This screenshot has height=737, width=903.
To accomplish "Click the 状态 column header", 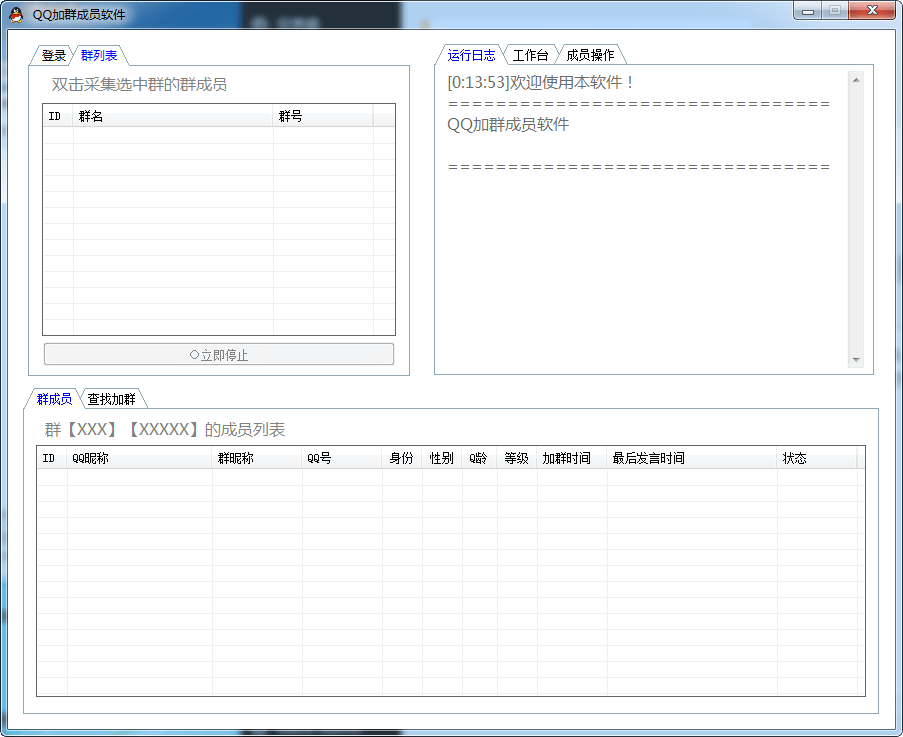I will coord(817,458).
